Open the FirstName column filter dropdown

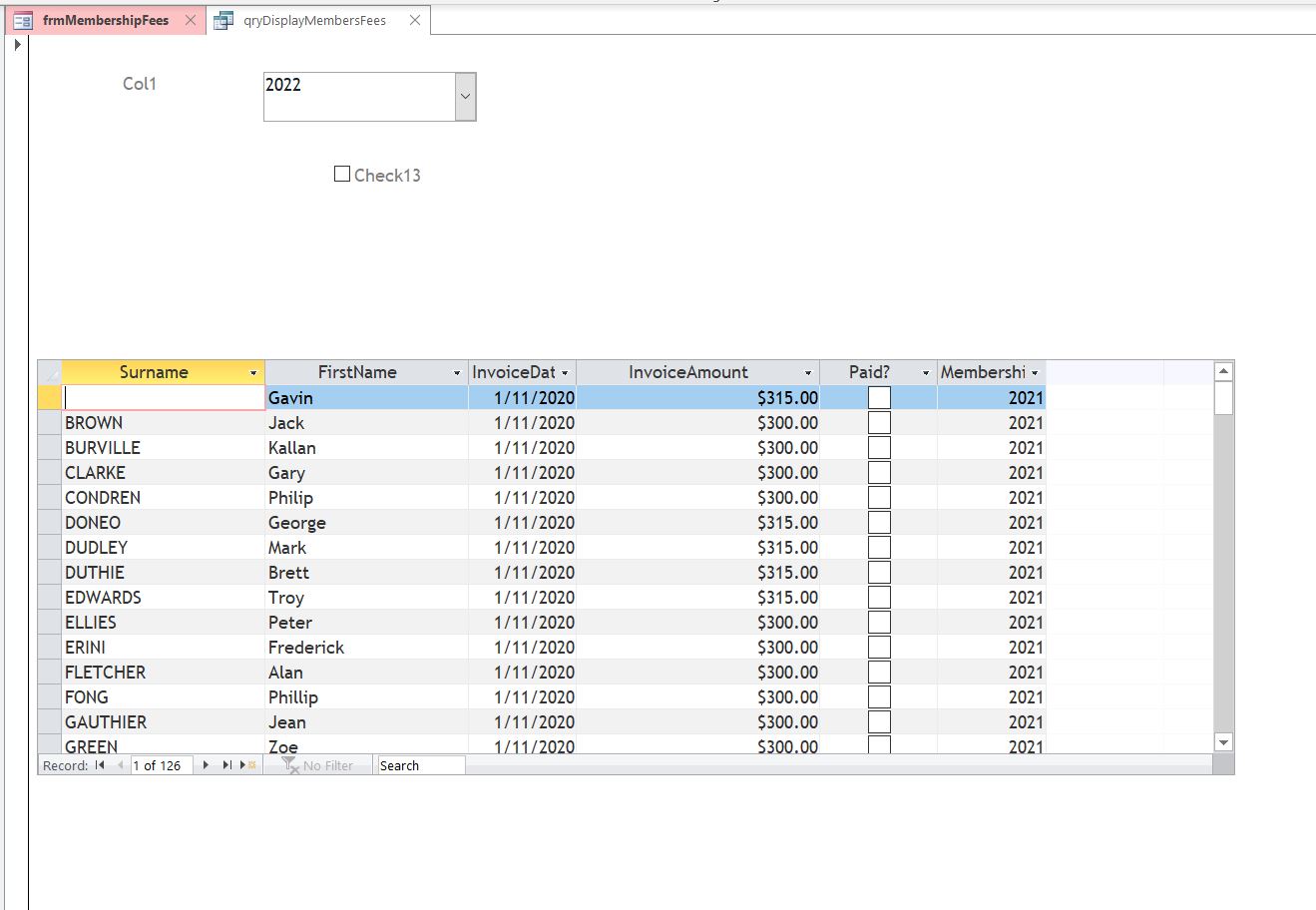click(x=457, y=373)
